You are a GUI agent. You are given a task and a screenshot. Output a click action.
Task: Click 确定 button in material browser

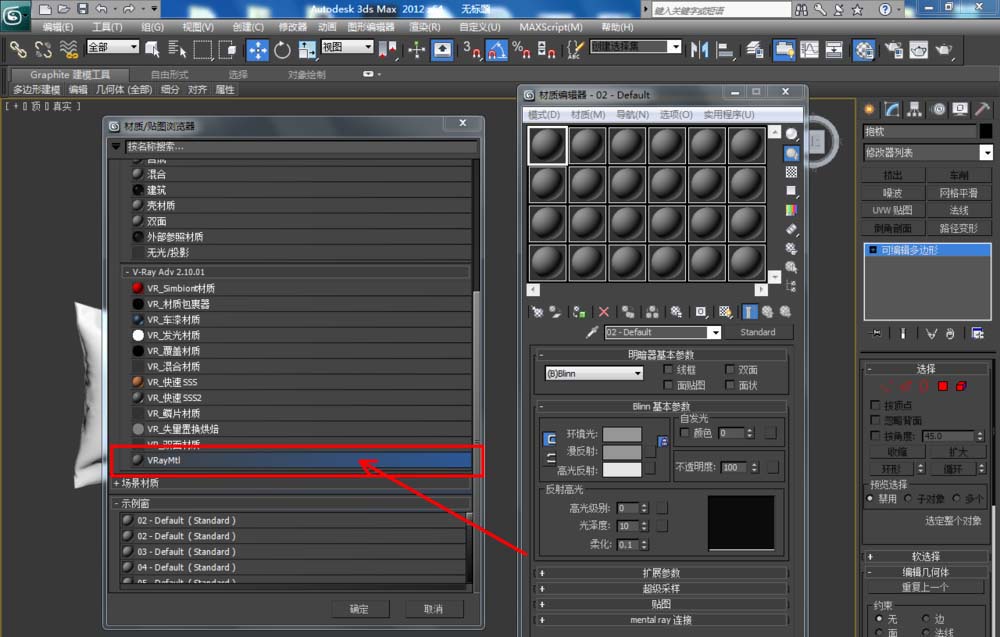pyautogui.click(x=359, y=609)
